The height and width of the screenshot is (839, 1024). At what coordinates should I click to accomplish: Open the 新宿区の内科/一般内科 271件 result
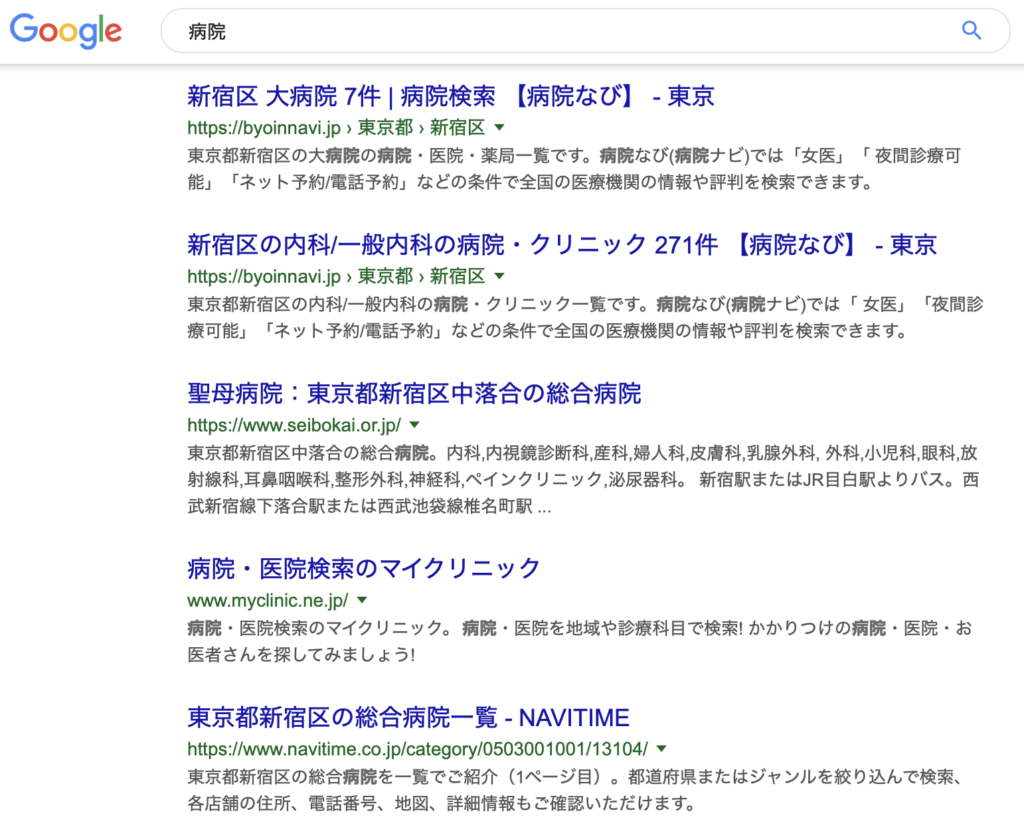click(x=561, y=245)
